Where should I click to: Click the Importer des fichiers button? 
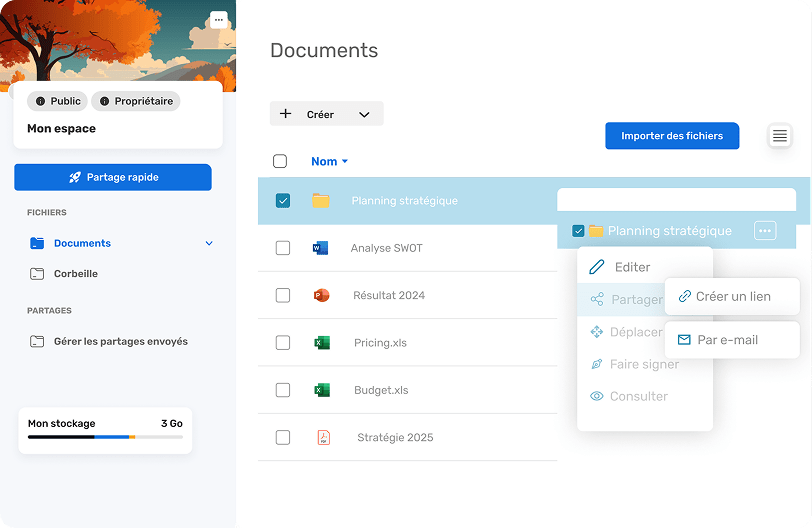click(x=671, y=136)
